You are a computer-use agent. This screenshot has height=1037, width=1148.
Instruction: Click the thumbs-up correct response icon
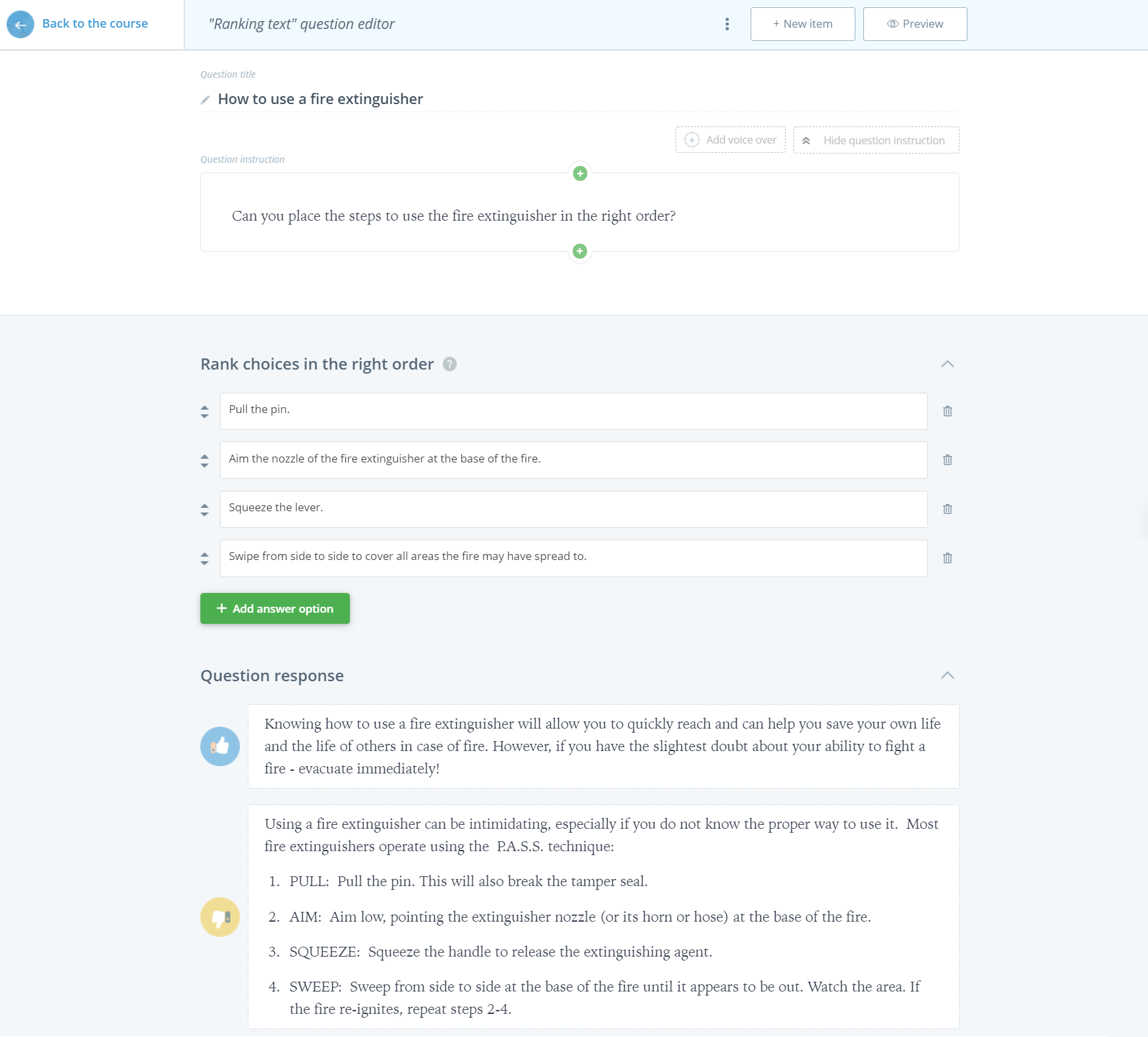[x=220, y=746]
